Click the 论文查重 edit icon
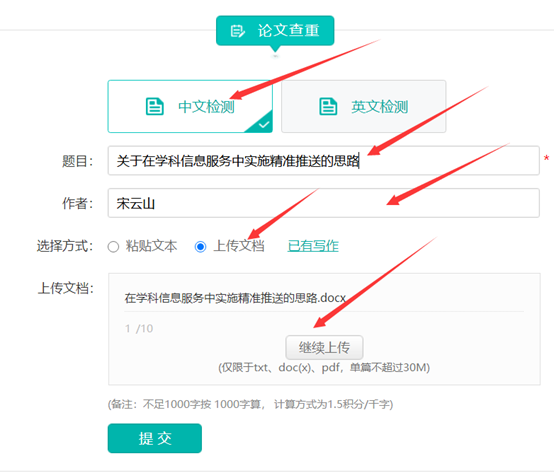The width and height of the screenshot is (554, 473). 237,31
